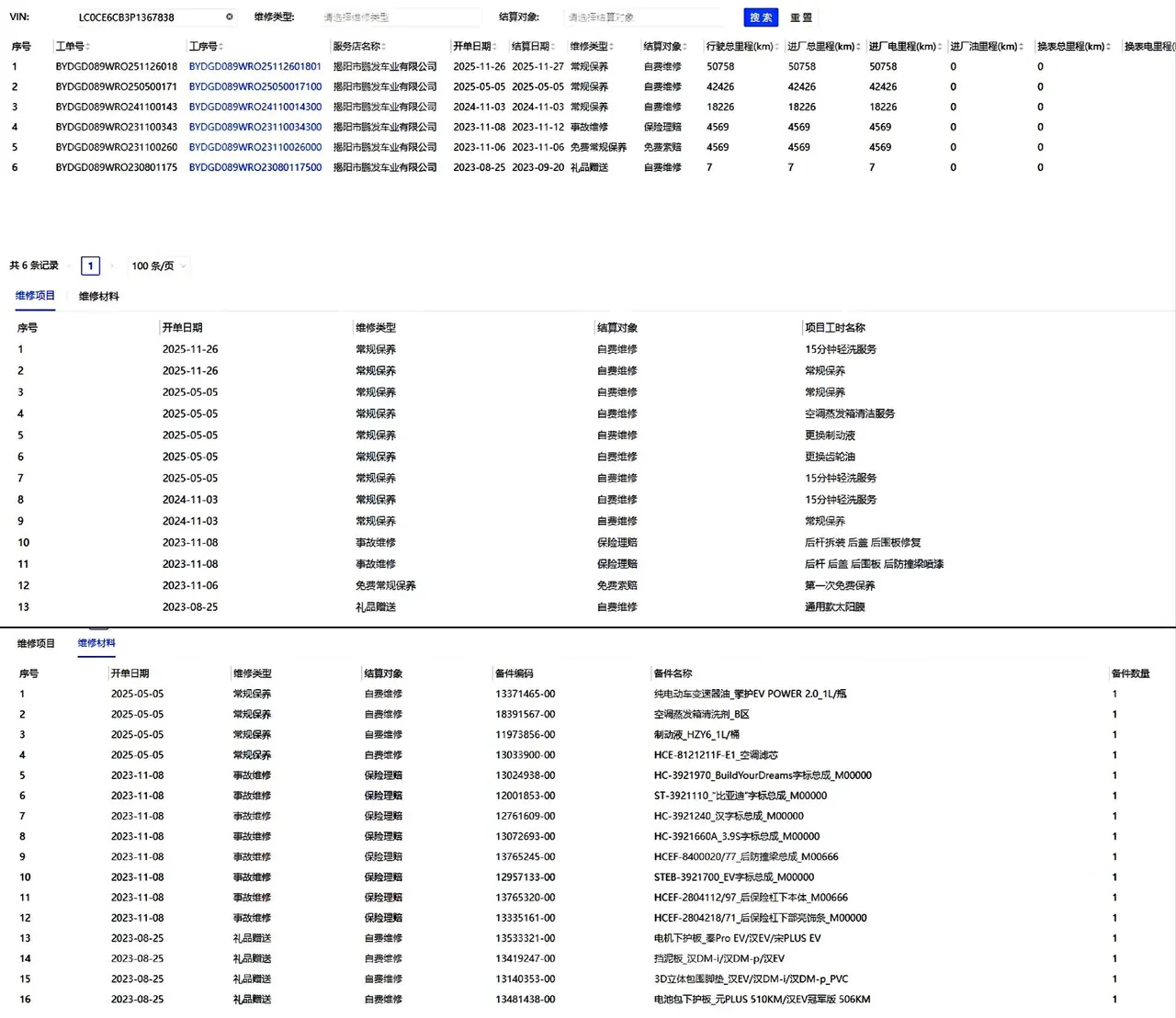Switch to the inactive 维修项目 tab

pos(36,644)
